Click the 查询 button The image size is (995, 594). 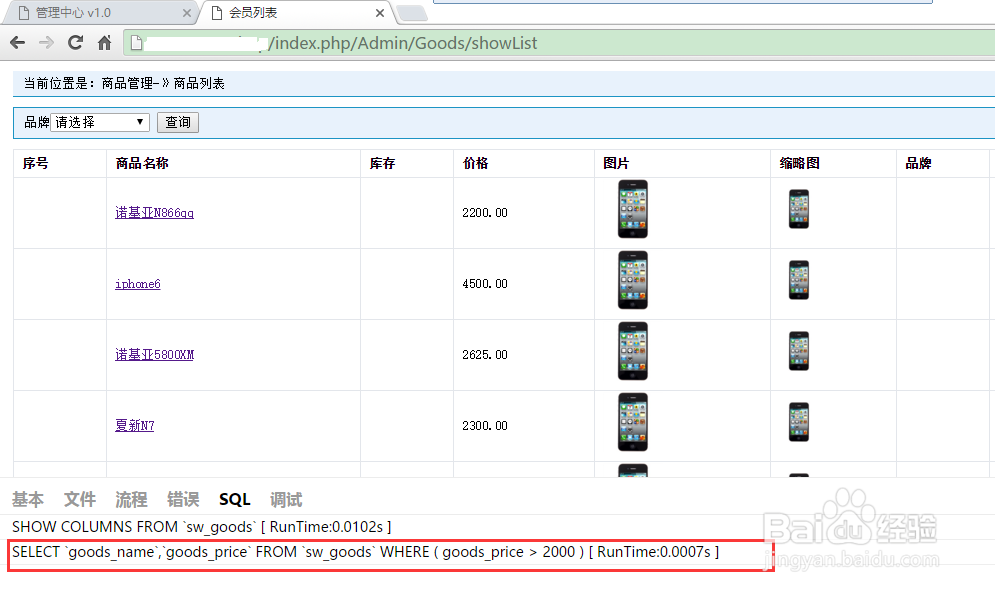(178, 122)
